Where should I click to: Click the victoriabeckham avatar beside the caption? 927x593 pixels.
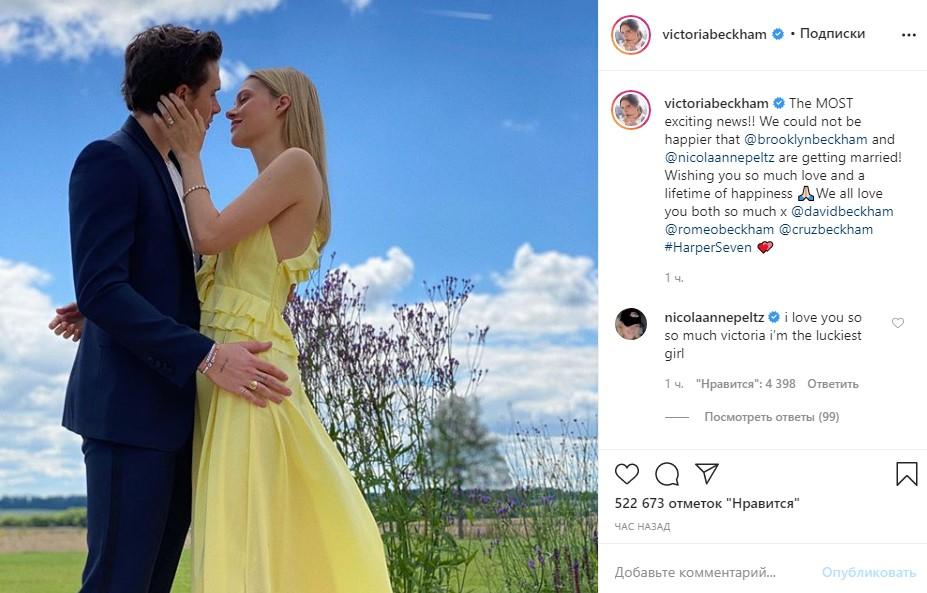tap(630, 110)
